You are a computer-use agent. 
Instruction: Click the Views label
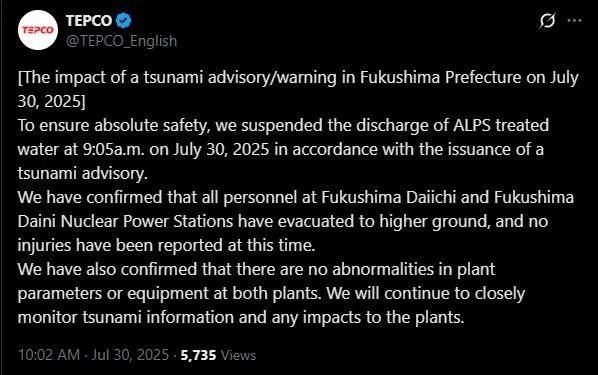tap(238, 355)
